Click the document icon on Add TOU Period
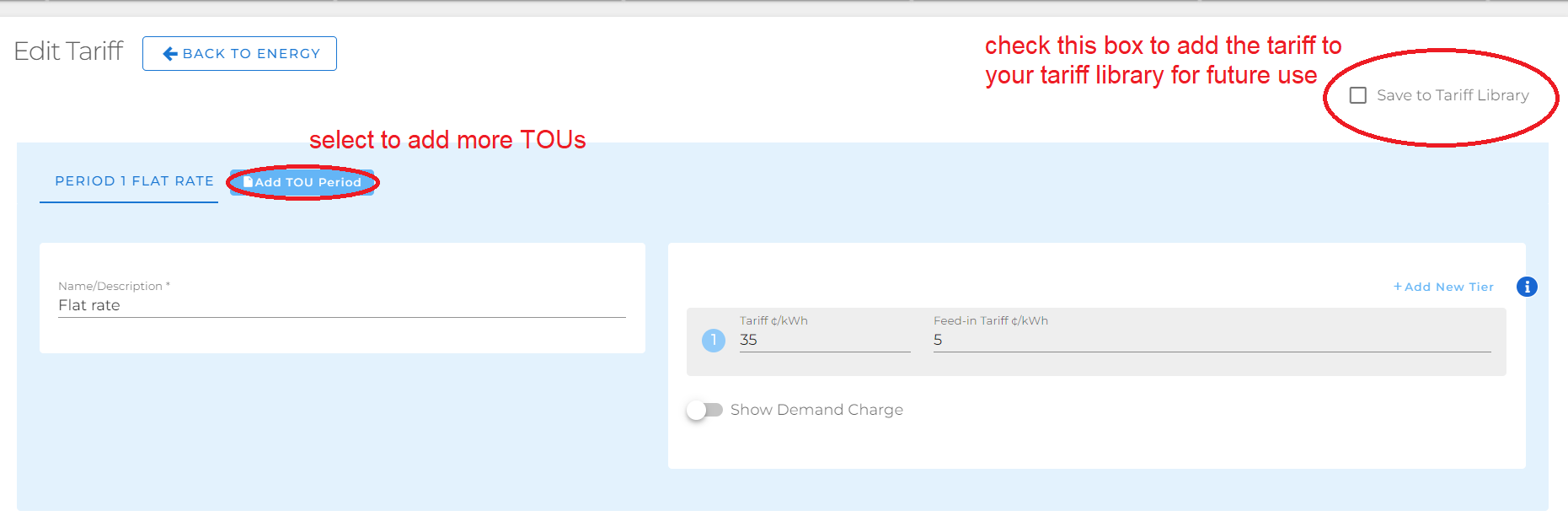Viewport: 1568px width, 516px height. (x=248, y=182)
